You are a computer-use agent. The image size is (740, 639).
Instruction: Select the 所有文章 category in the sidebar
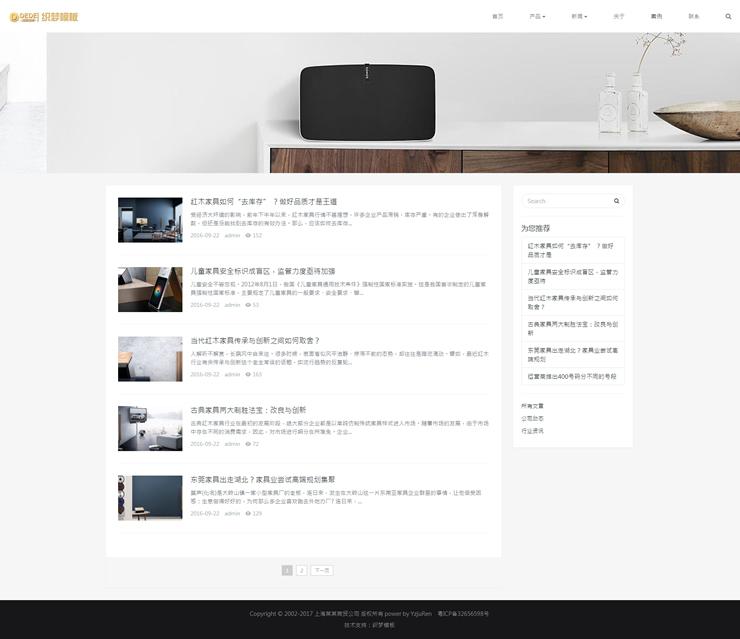[532, 406]
